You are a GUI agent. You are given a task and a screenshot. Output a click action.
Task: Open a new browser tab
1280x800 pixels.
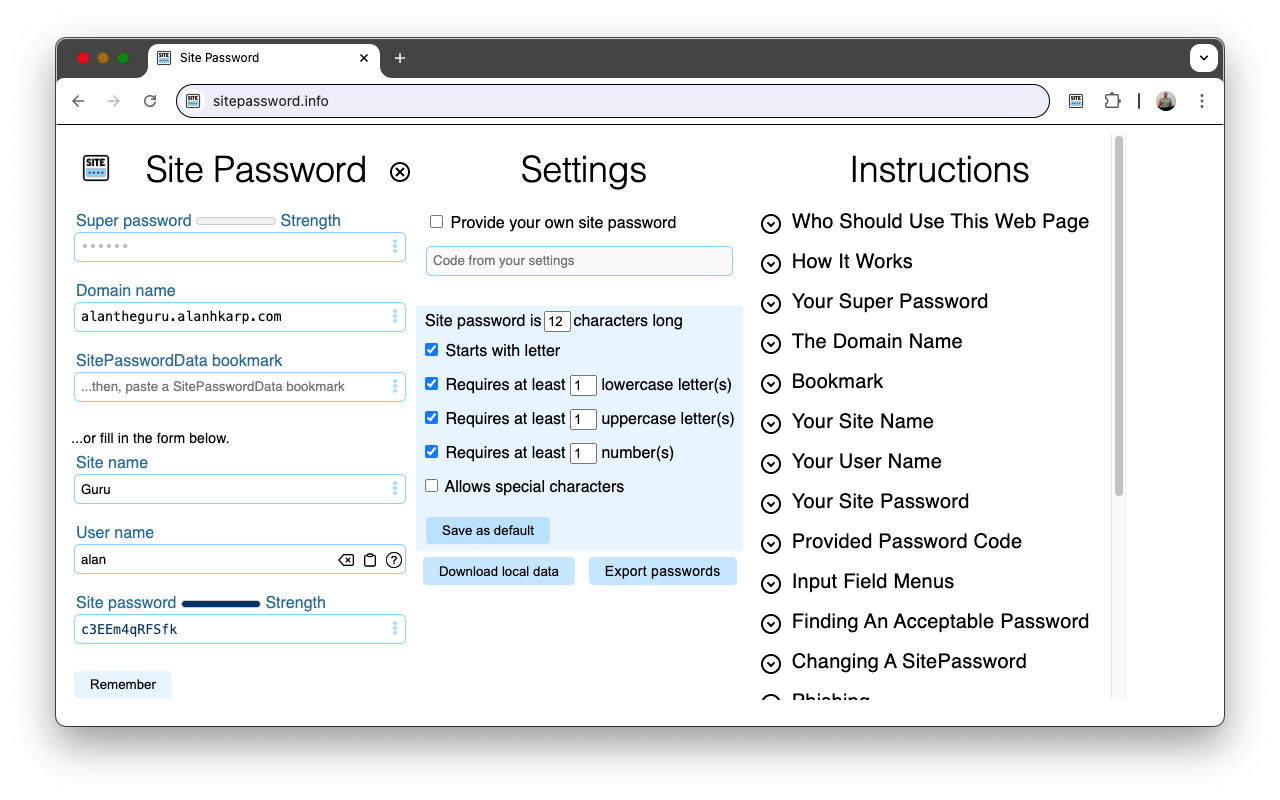tap(400, 58)
